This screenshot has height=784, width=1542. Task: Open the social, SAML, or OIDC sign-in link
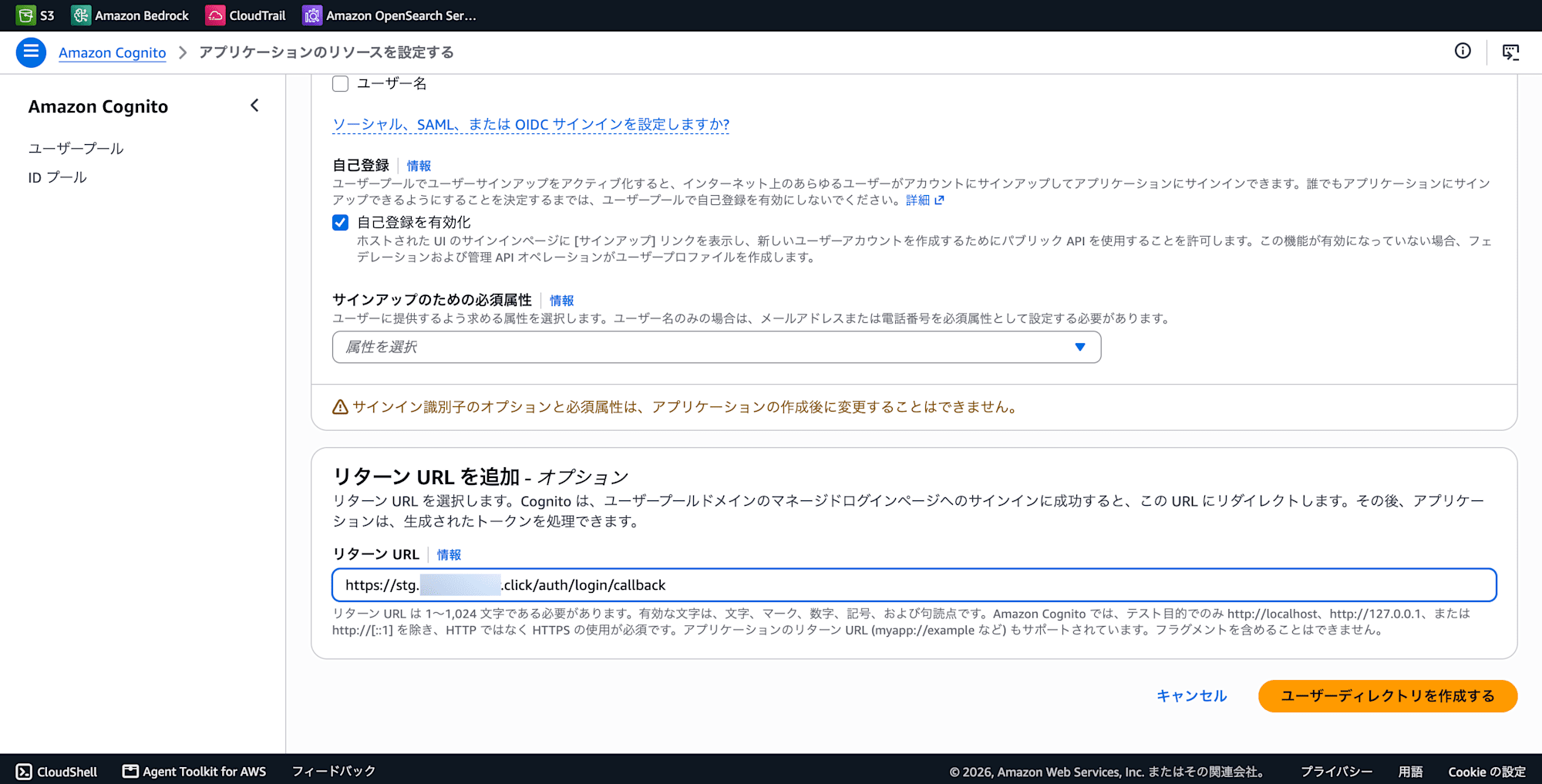530,124
